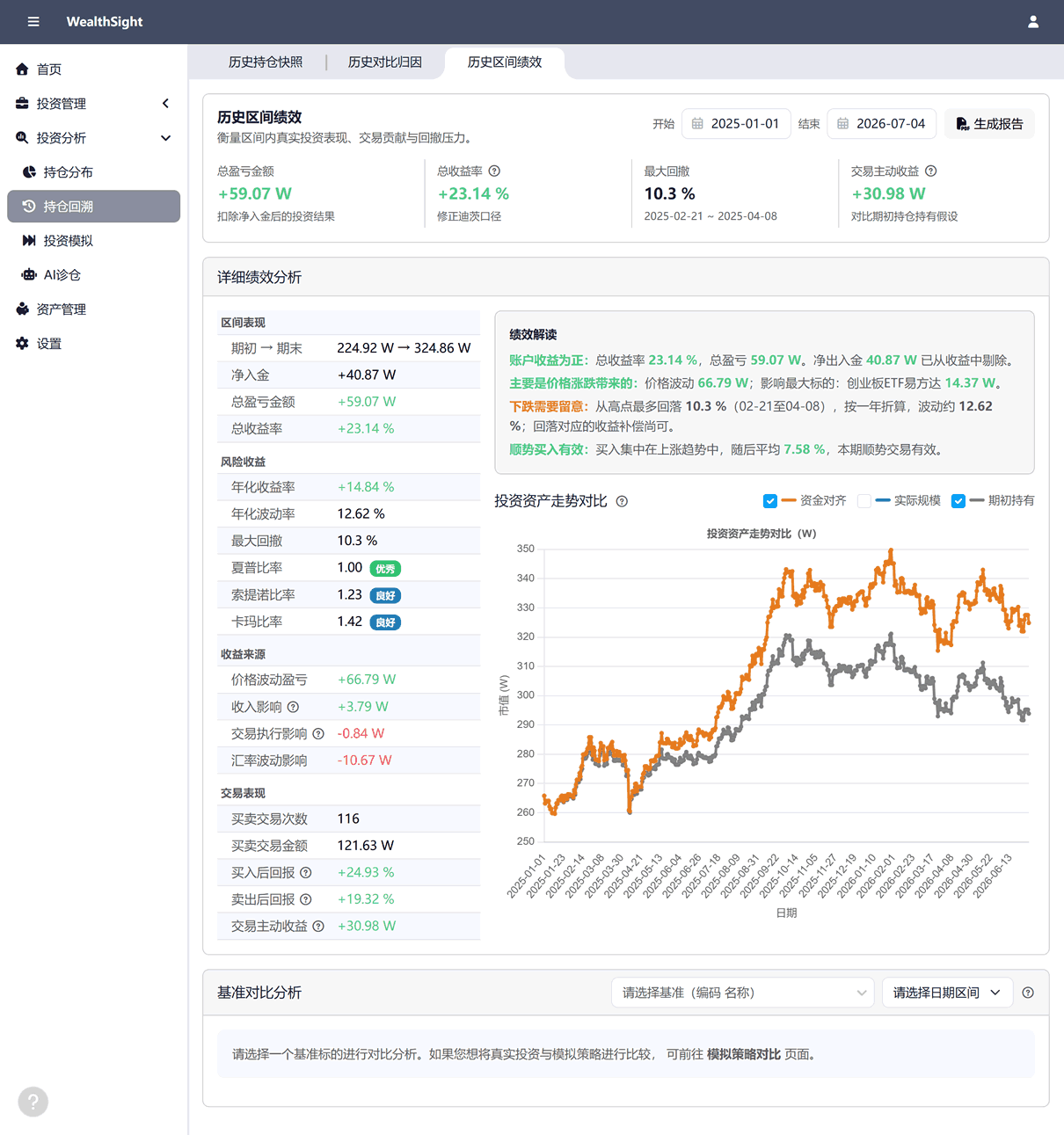Click the blue 实际规模 legend swatch
1064x1135 pixels.
(x=883, y=501)
